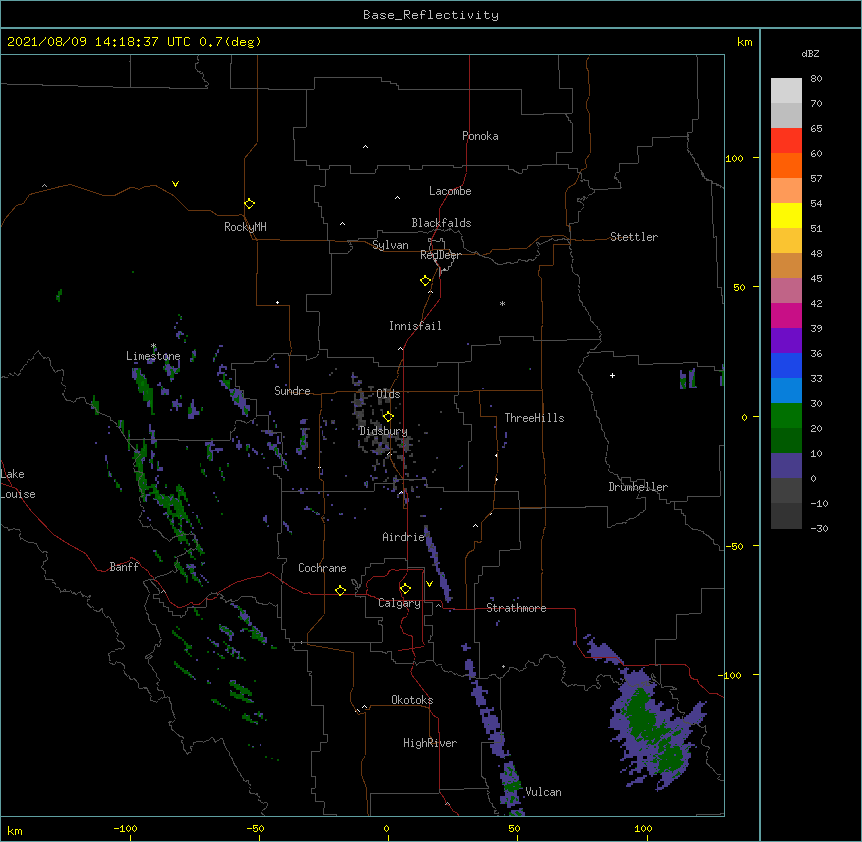Click the Lacombe city label

click(x=450, y=191)
